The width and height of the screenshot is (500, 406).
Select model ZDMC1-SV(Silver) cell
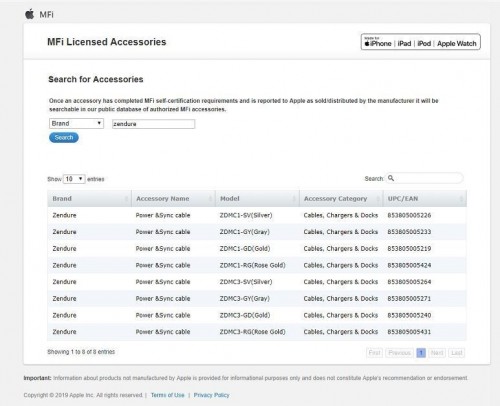246,215
